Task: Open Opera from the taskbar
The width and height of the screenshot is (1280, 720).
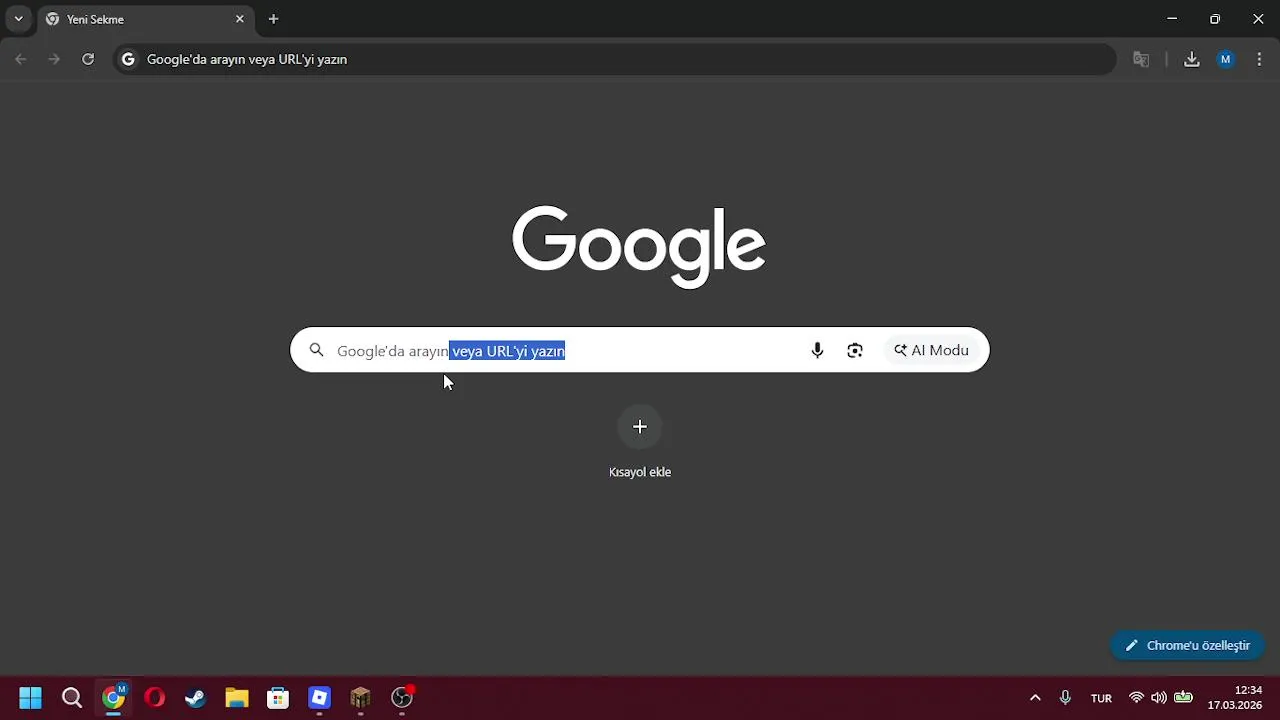Action: (x=154, y=698)
